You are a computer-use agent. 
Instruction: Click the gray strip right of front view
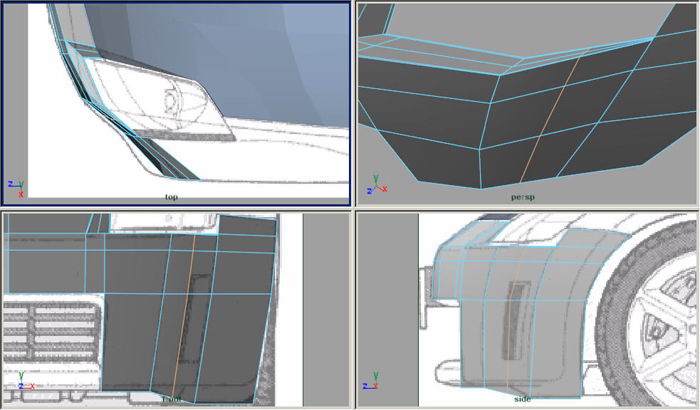tap(324, 310)
